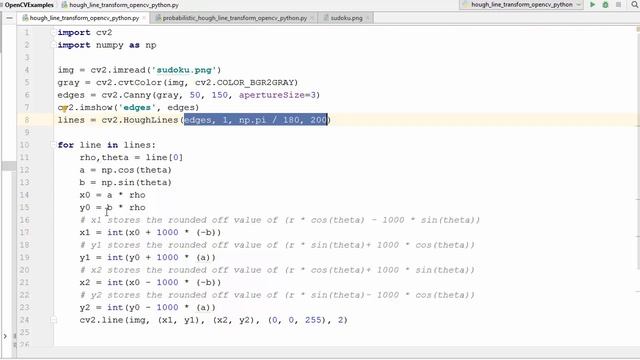Click 'import numpy as np' on line 2

click(107, 45)
